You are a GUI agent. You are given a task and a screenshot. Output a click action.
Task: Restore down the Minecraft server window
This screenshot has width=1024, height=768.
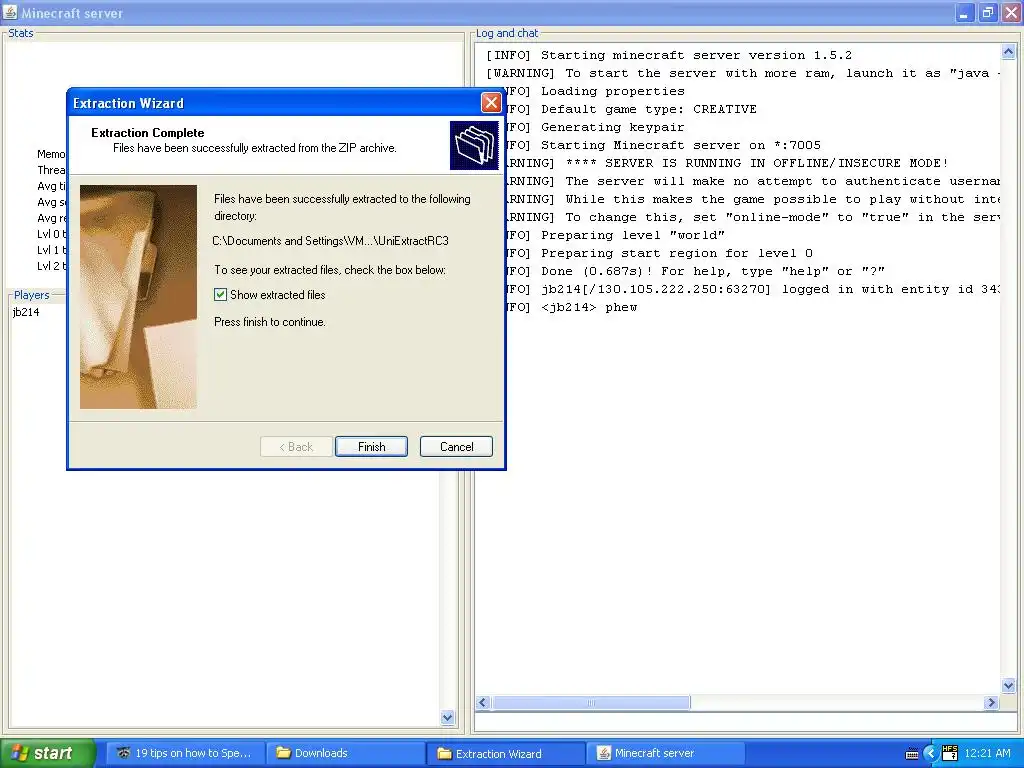(x=987, y=12)
